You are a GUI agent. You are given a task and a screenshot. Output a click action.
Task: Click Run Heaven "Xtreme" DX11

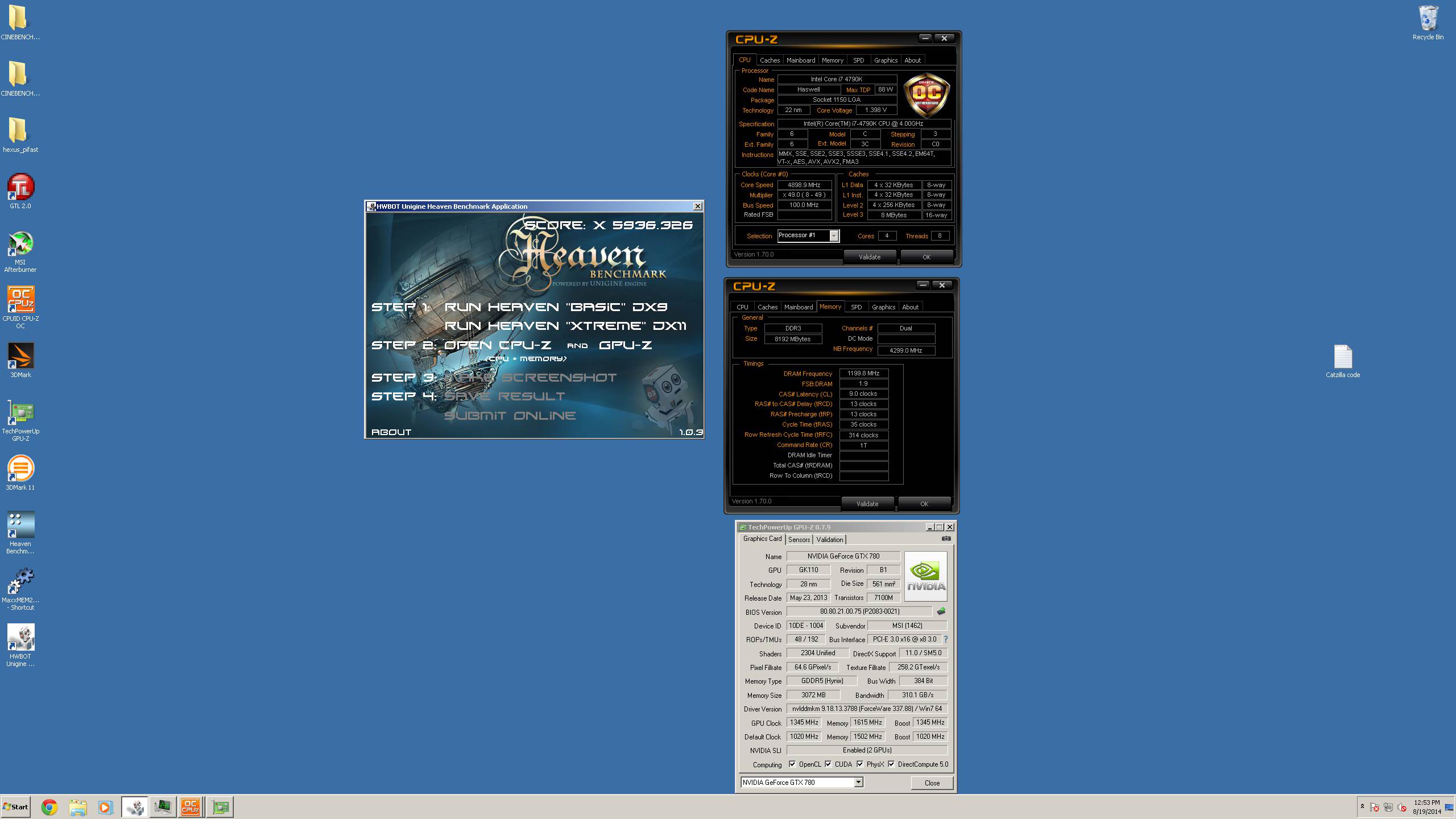[565, 326]
